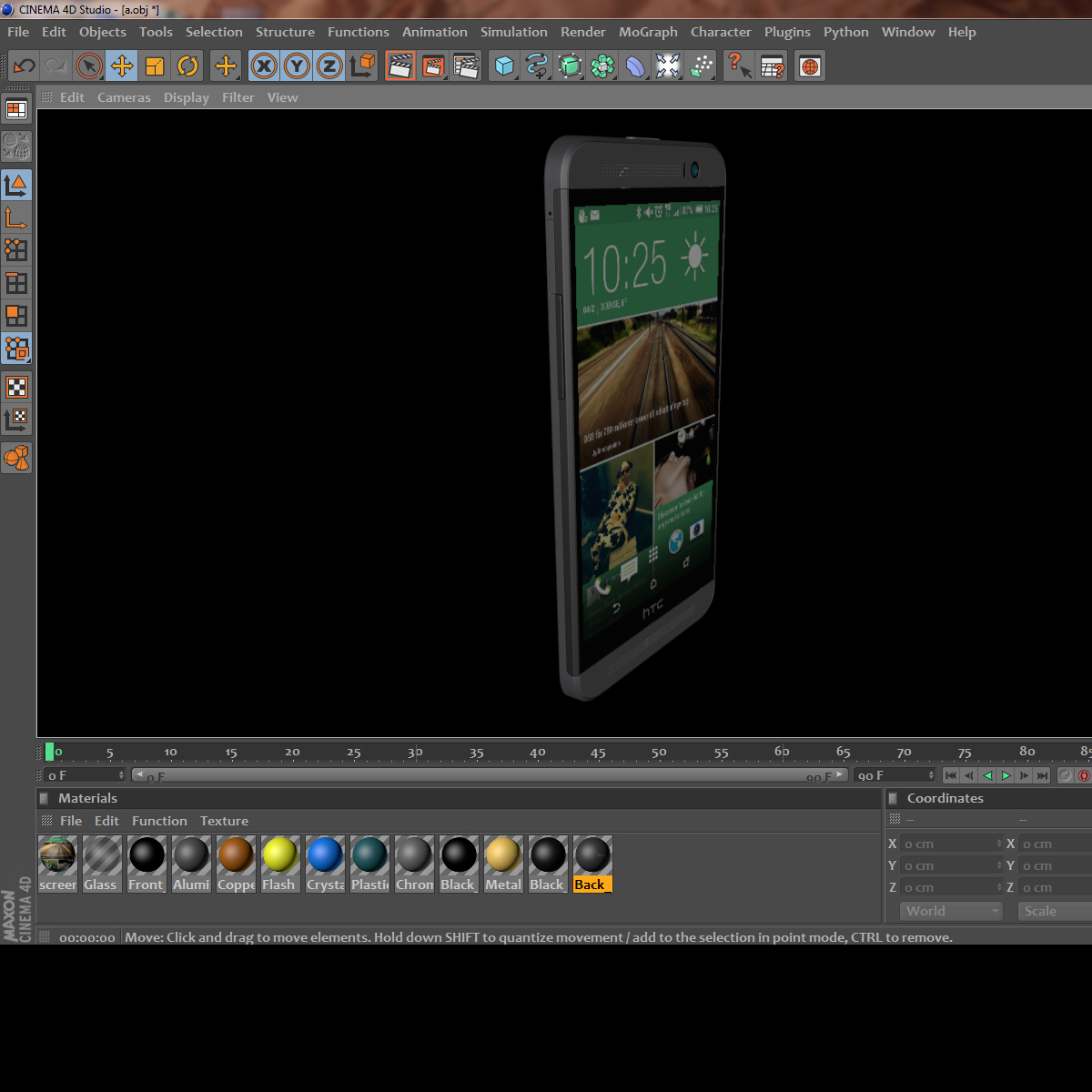The height and width of the screenshot is (1092, 1092).
Task: Click the Render to Picture Viewer icon
Action: 432,66
